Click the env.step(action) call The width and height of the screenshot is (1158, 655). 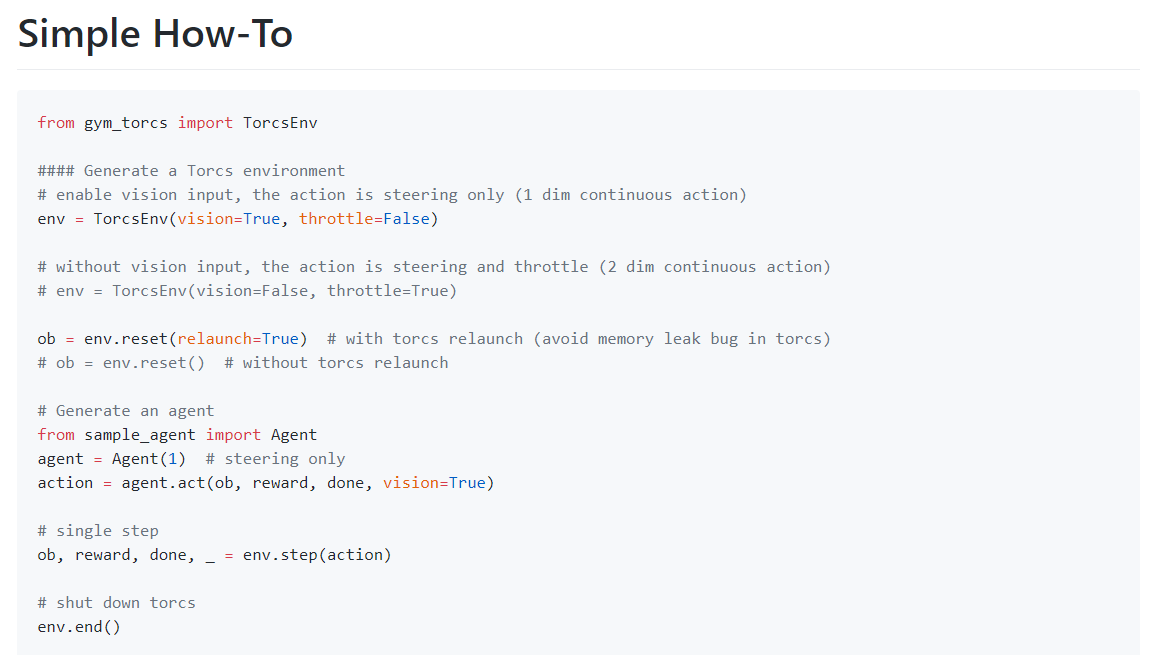(317, 555)
